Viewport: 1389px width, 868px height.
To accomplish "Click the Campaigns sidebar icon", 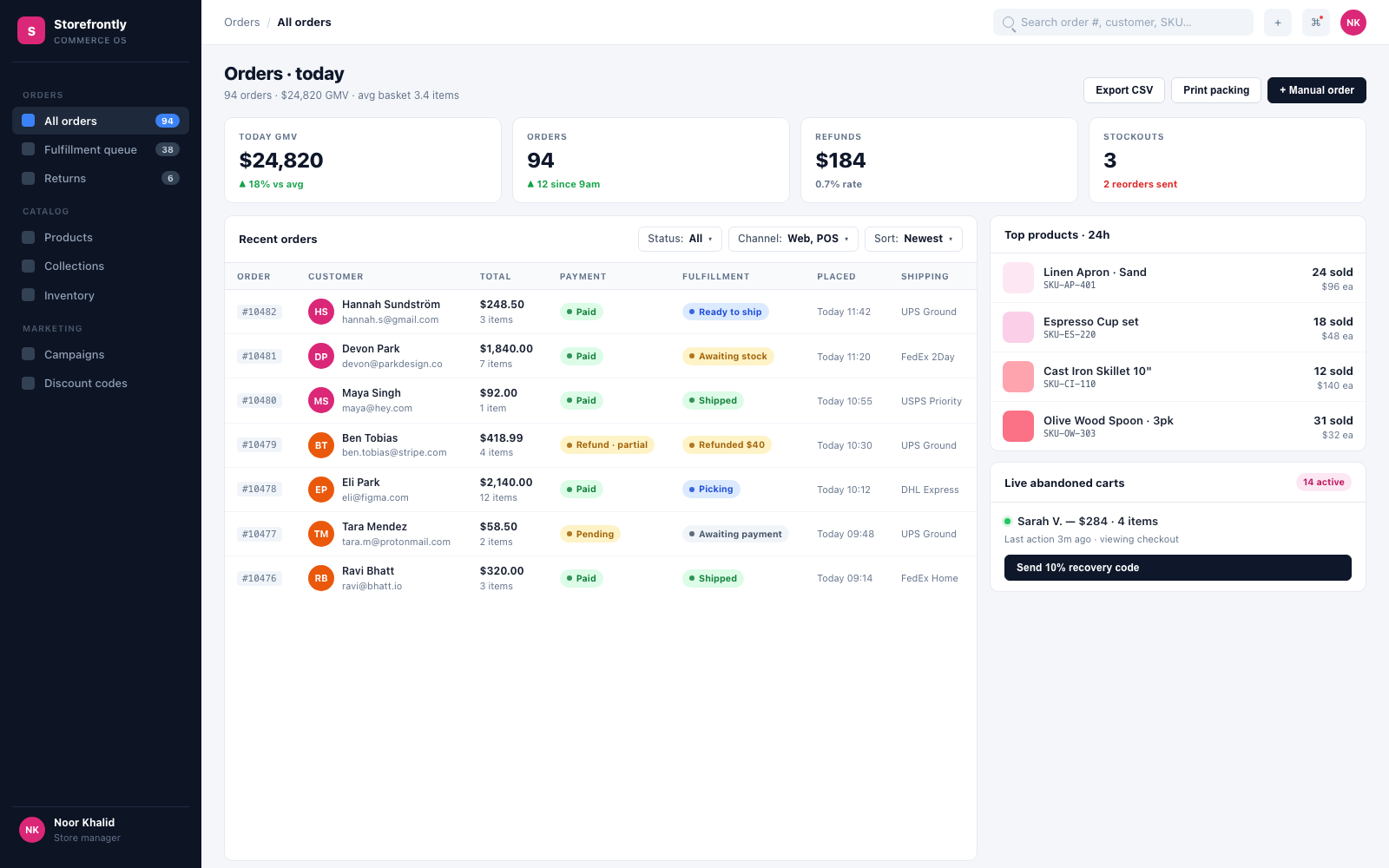I will [29, 354].
